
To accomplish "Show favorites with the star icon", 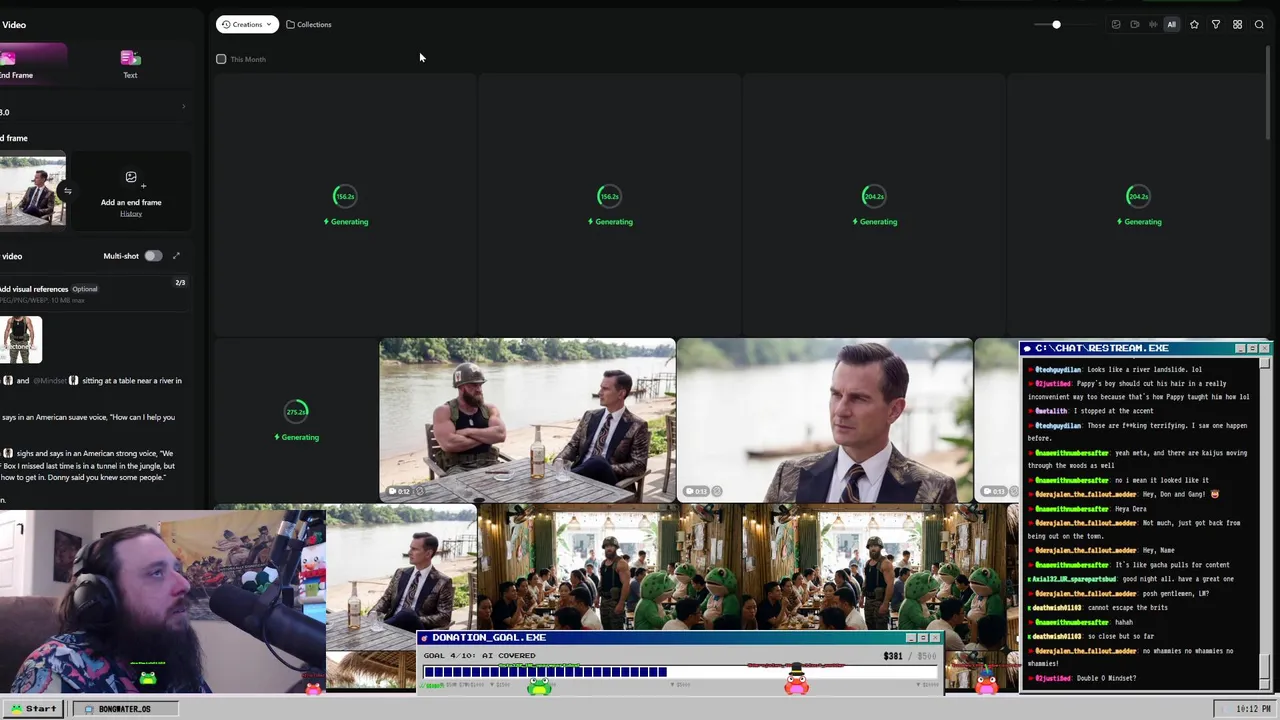I will pyautogui.click(x=1194, y=24).
